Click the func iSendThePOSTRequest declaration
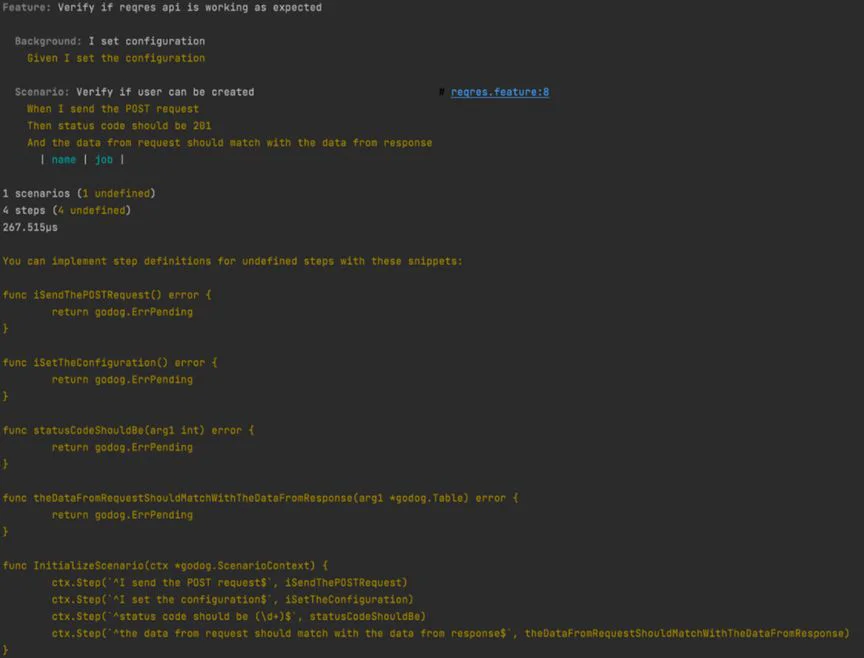Image resolution: width=864 pixels, height=658 pixels. [107, 295]
